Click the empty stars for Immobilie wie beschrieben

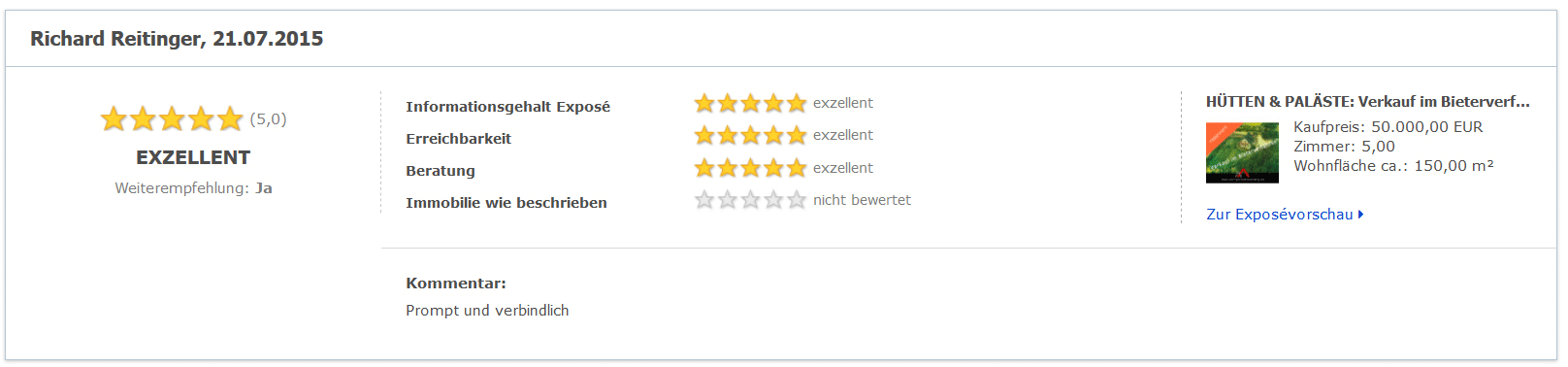pyautogui.click(x=750, y=200)
